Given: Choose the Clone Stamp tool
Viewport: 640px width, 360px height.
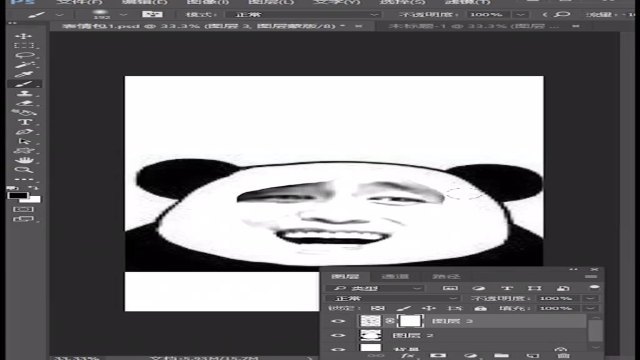Looking at the screenshot, I should pyautogui.click(x=24, y=93).
